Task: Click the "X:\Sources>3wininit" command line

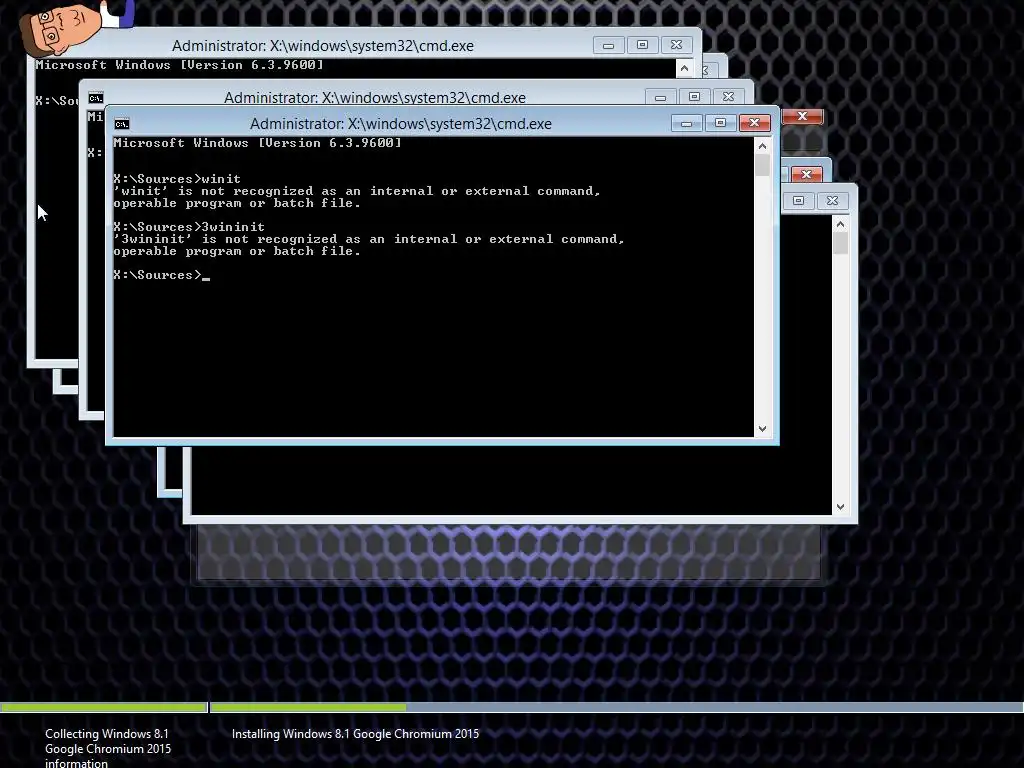Action: point(189,227)
